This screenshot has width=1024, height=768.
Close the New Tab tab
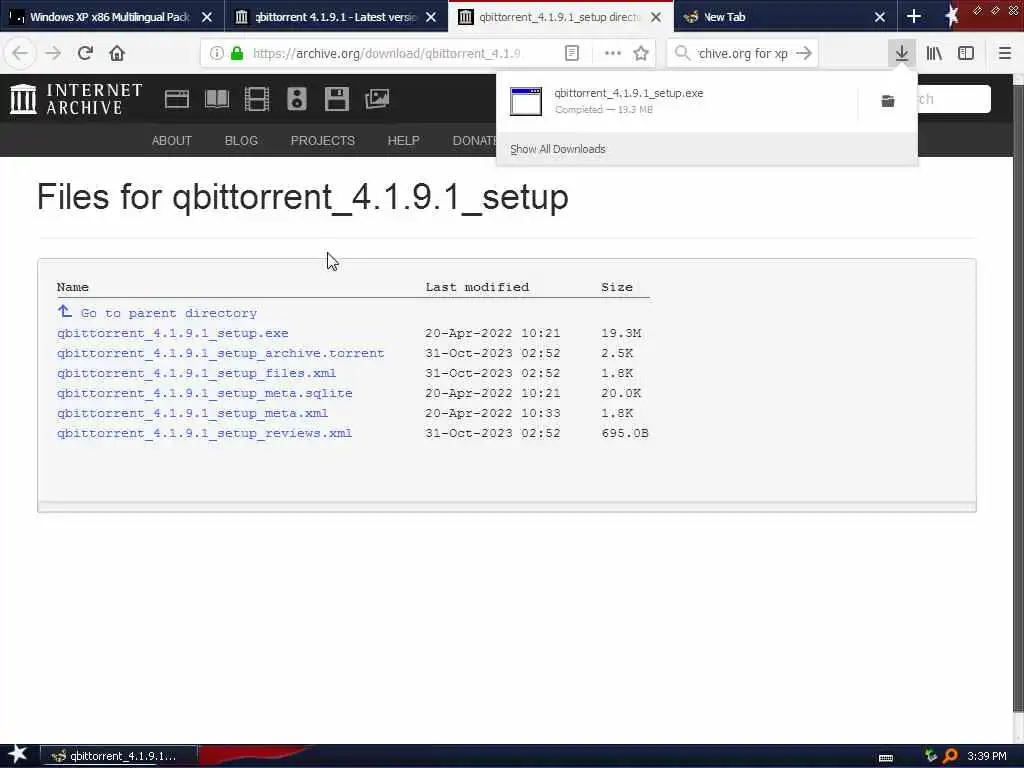pyautogui.click(x=880, y=17)
